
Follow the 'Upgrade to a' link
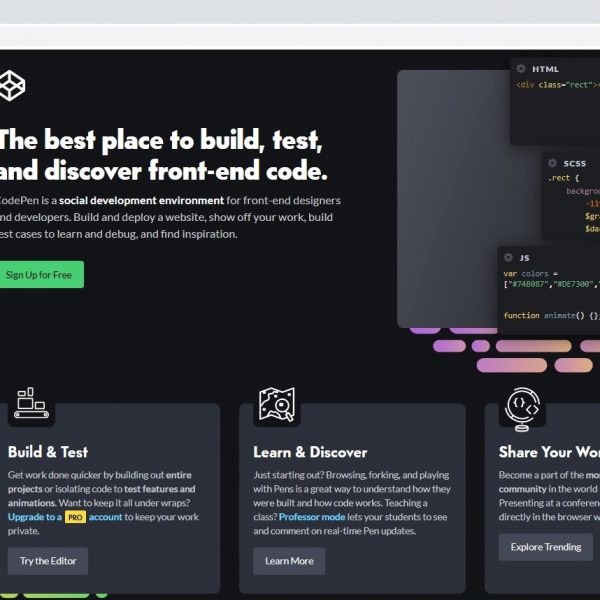click(34, 518)
